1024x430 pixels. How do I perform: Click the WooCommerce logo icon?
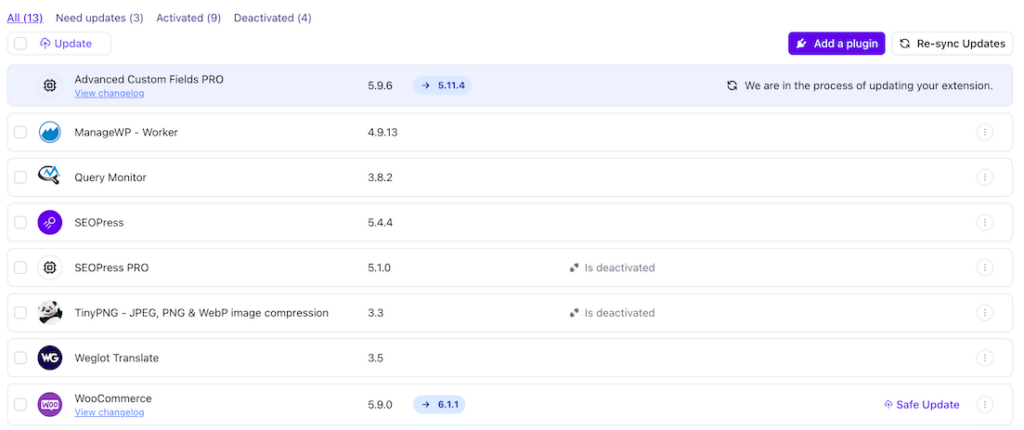50,405
